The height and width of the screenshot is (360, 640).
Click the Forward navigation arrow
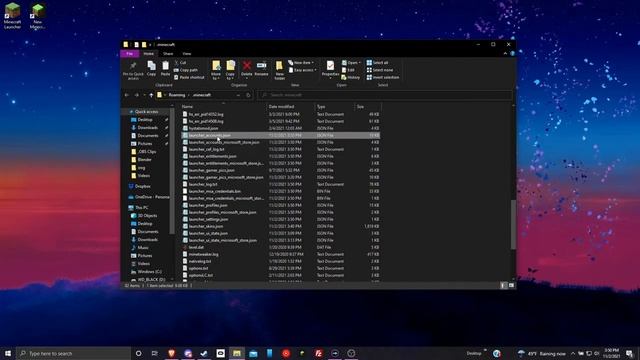(x=137, y=95)
